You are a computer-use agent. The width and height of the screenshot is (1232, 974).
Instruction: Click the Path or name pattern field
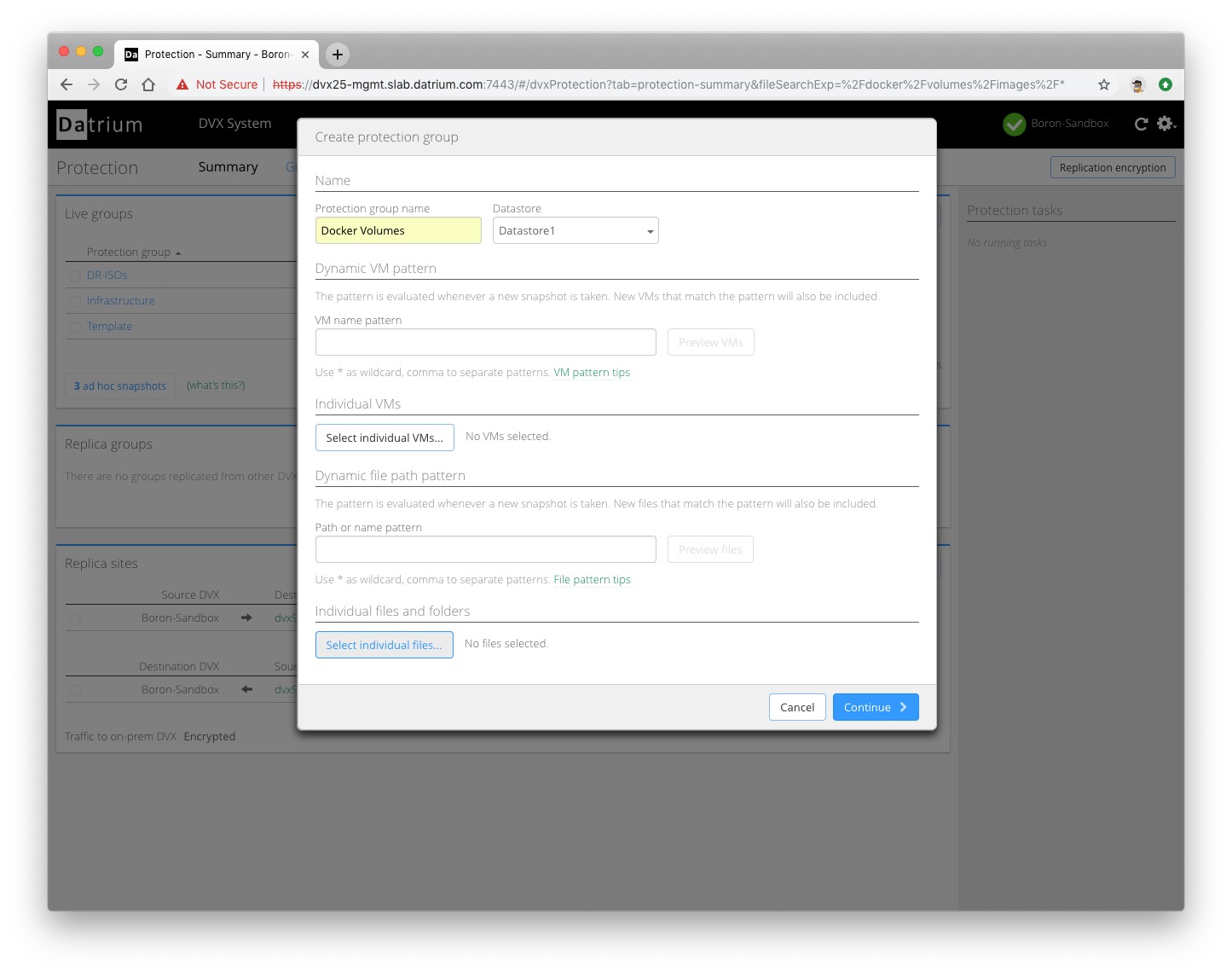pos(486,549)
